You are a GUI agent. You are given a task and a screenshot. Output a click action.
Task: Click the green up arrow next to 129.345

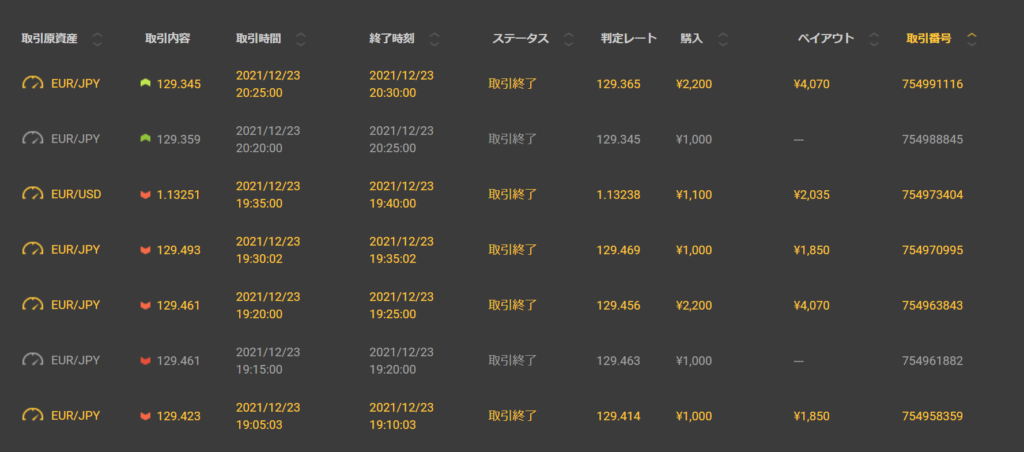pyautogui.click(x=145, y=84)
